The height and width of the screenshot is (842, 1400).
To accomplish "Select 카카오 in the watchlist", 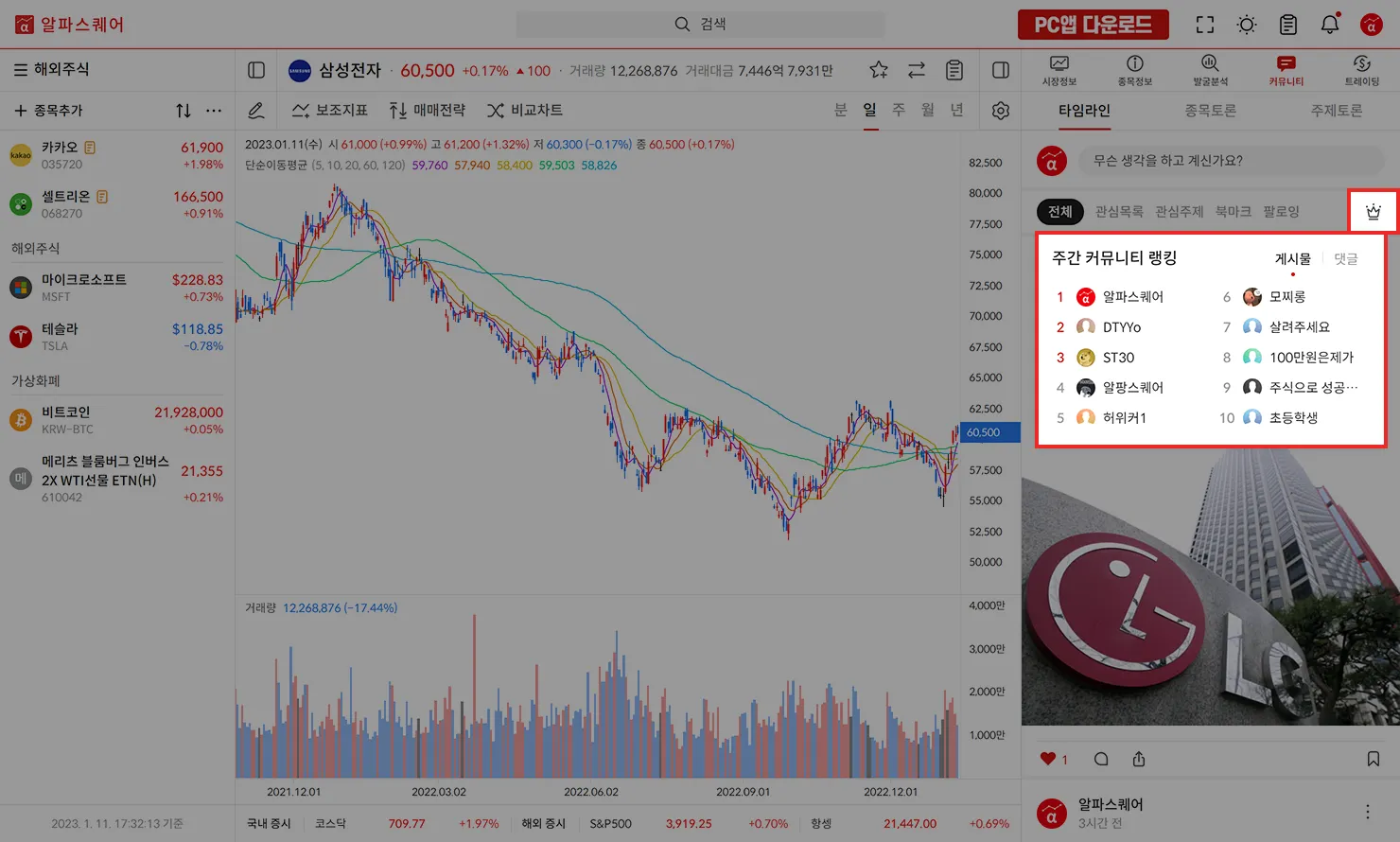I will [117, 155].
